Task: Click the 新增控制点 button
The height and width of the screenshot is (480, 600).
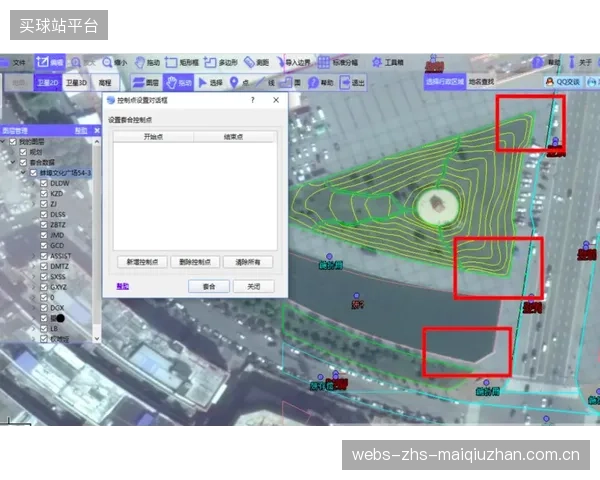Action: click(142, 262)
